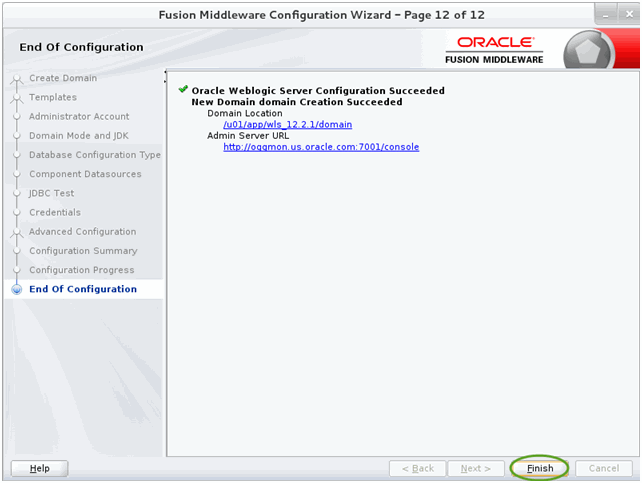Select the End Of Configuration step
Viewport: 642px width, 483px height.
coord(83,289)
